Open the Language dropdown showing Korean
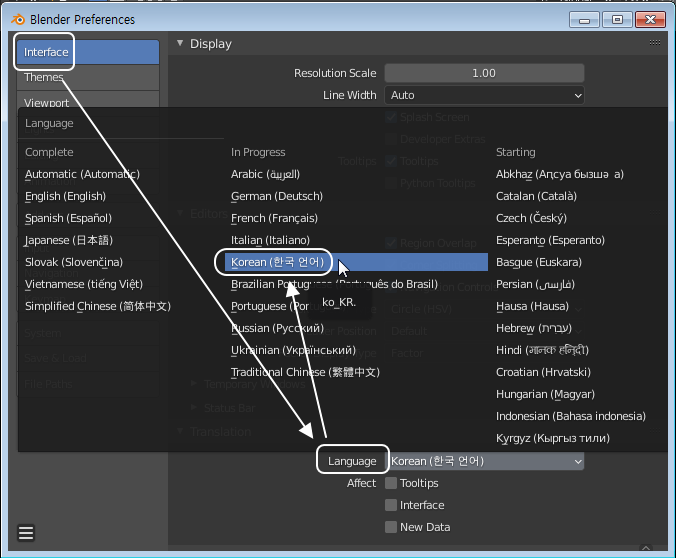Screen dimensions: 676x558 coord(484,461)
